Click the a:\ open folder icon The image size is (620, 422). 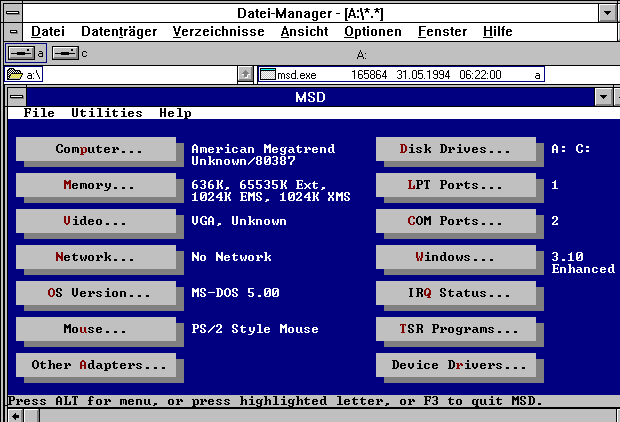(x=15, y=74)
